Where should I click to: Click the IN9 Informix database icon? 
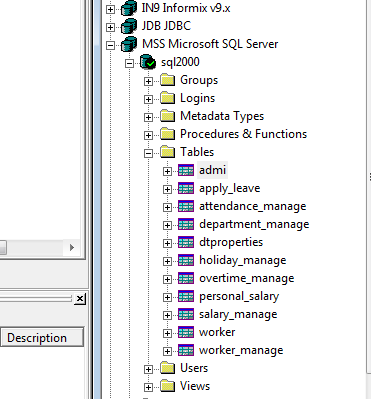tap(129, 8)
